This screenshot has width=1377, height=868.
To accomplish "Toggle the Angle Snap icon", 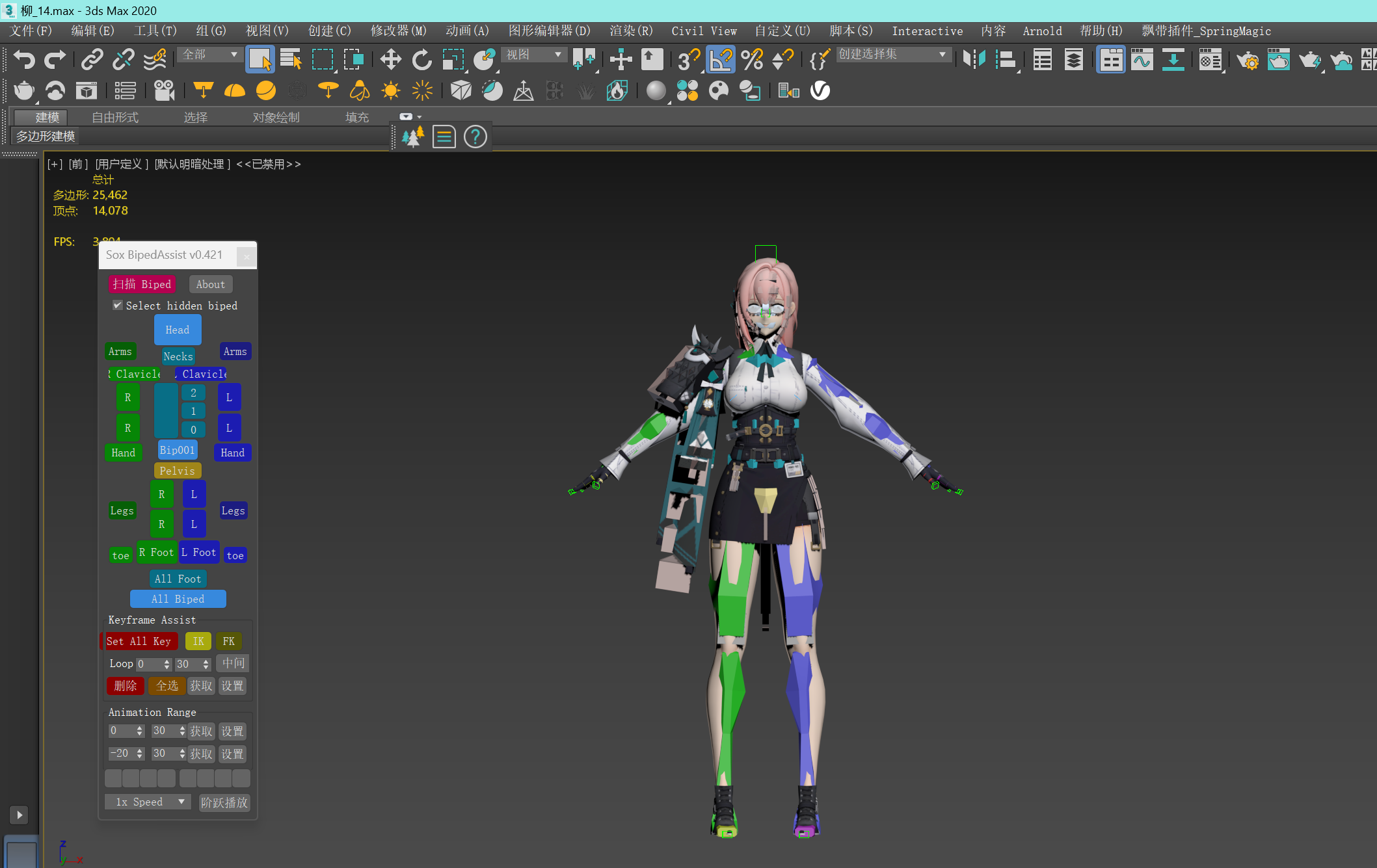I will [721, 60].
